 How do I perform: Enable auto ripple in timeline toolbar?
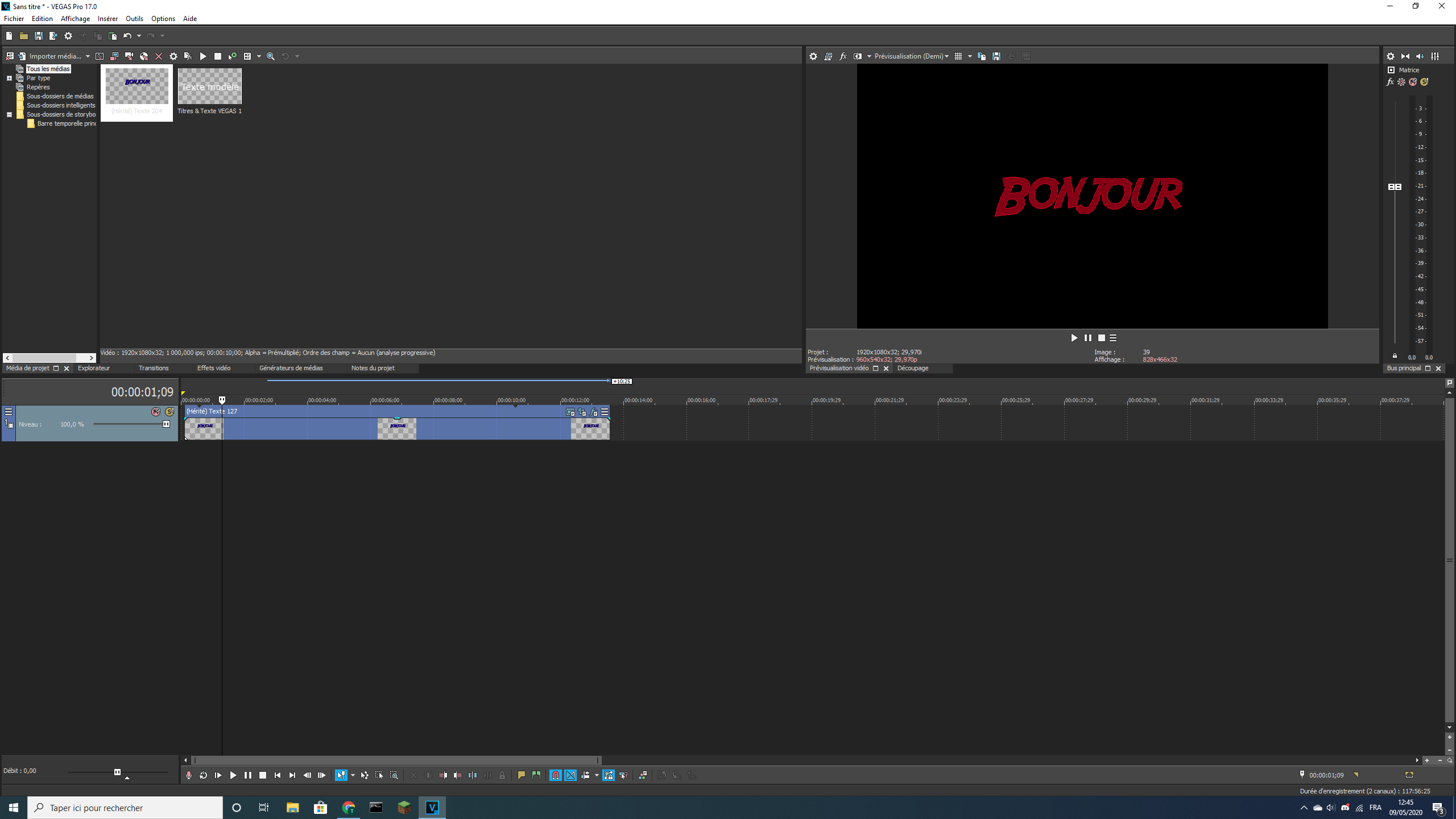(585, 775)
